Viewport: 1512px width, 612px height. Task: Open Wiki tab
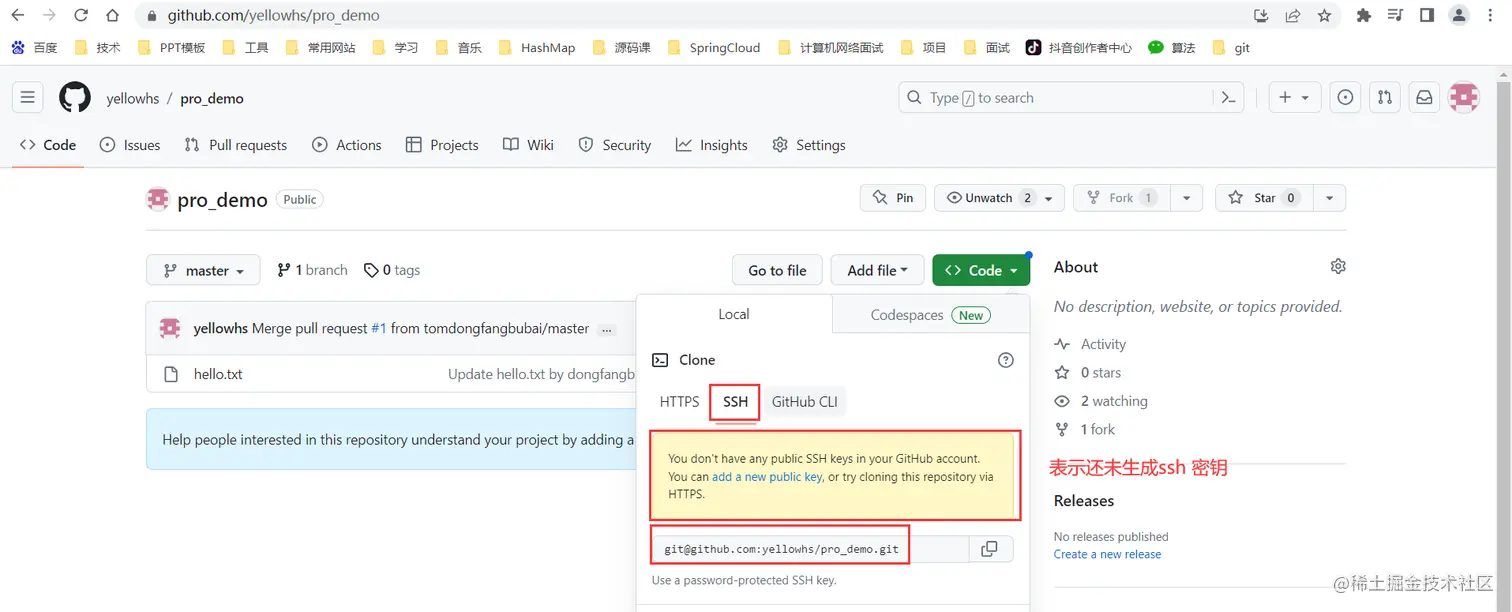pos(528,145)
